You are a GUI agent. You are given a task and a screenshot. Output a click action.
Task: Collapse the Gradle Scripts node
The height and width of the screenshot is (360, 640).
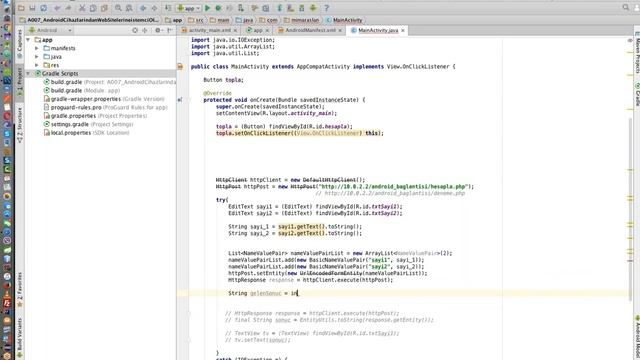(28, 73)
